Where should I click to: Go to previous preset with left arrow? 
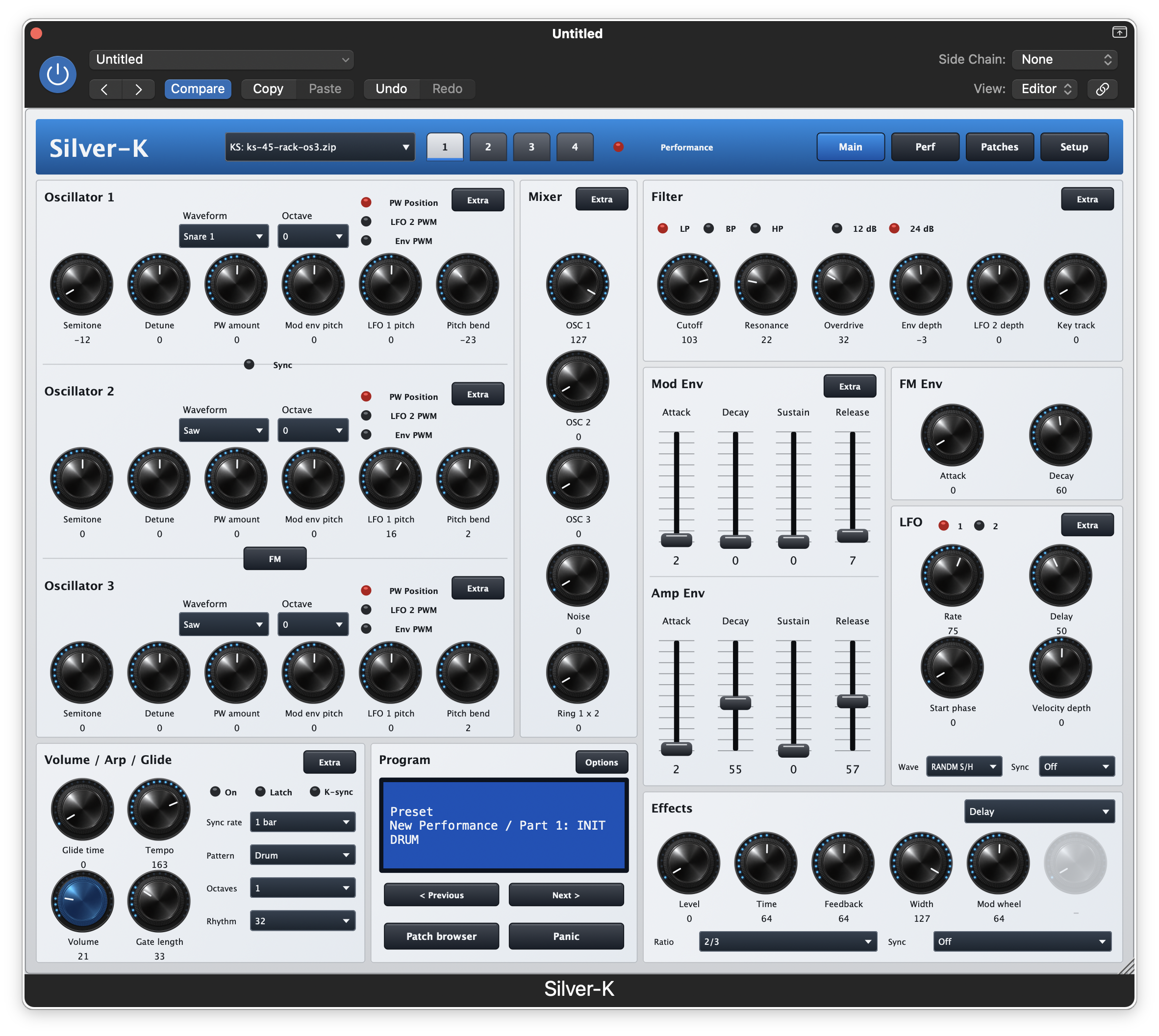(x=105, y=89)
